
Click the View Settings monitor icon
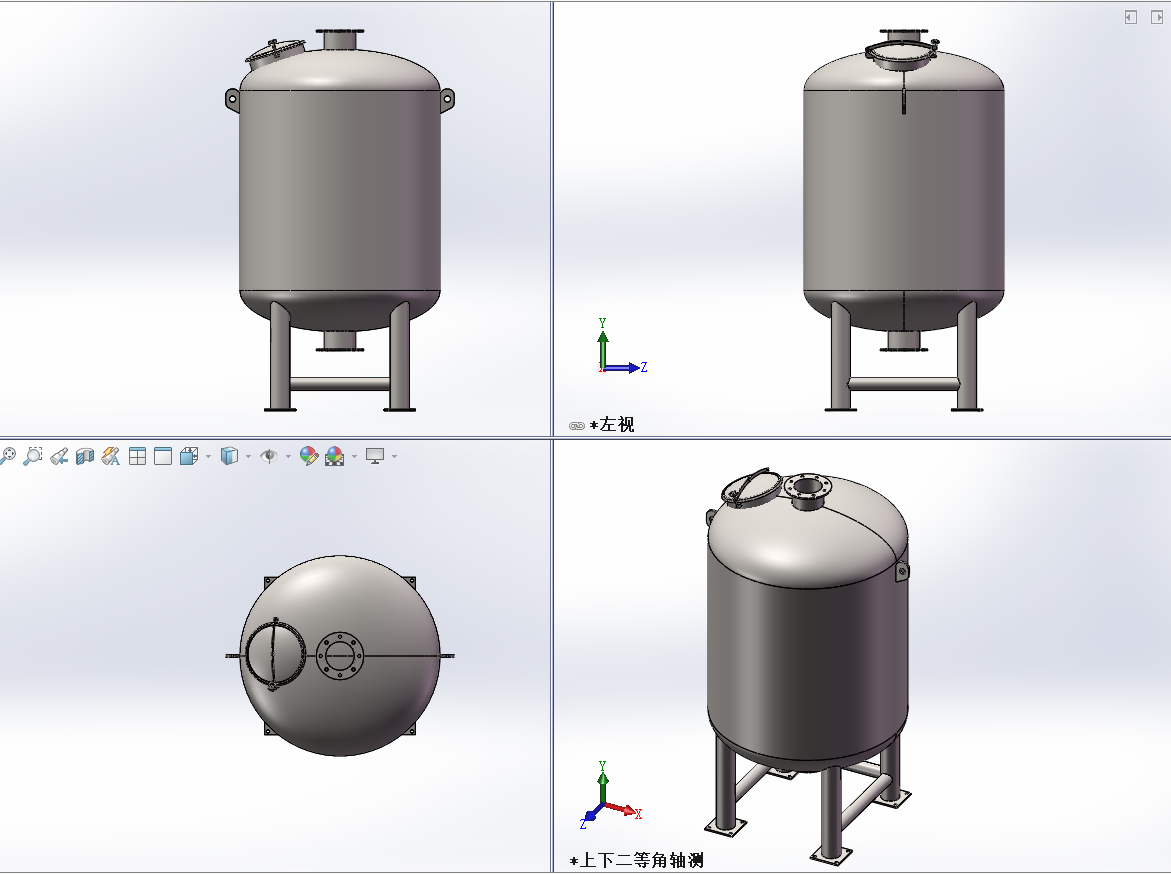click(x=375, y=456)
